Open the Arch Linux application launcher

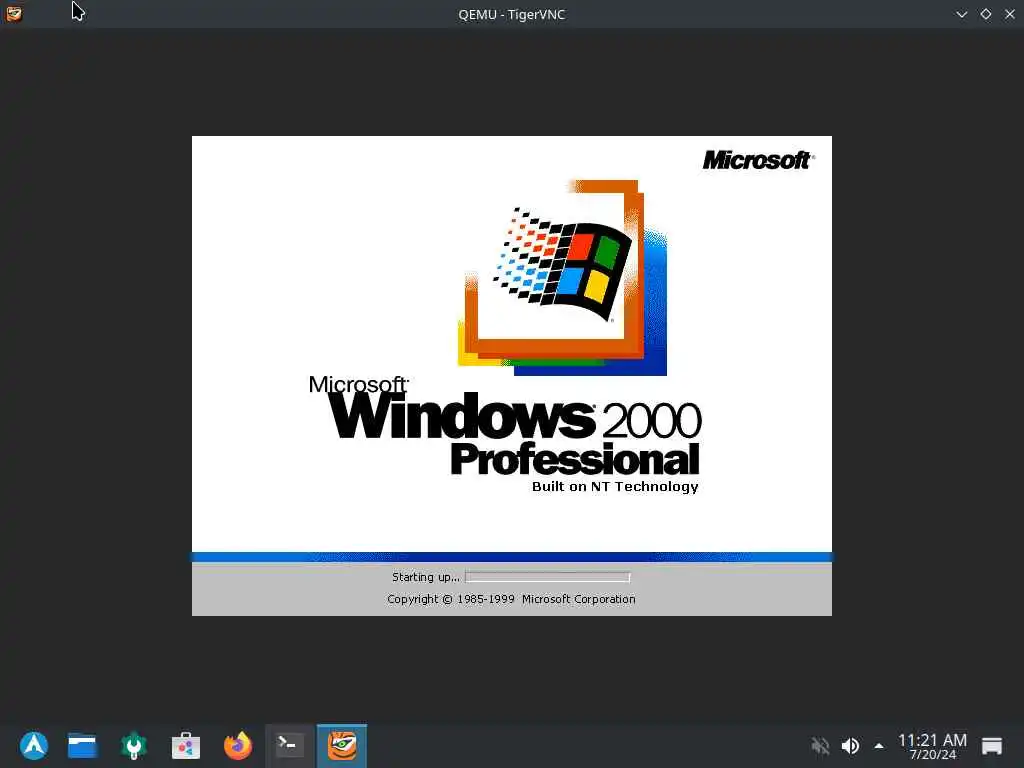pos(34,745)
